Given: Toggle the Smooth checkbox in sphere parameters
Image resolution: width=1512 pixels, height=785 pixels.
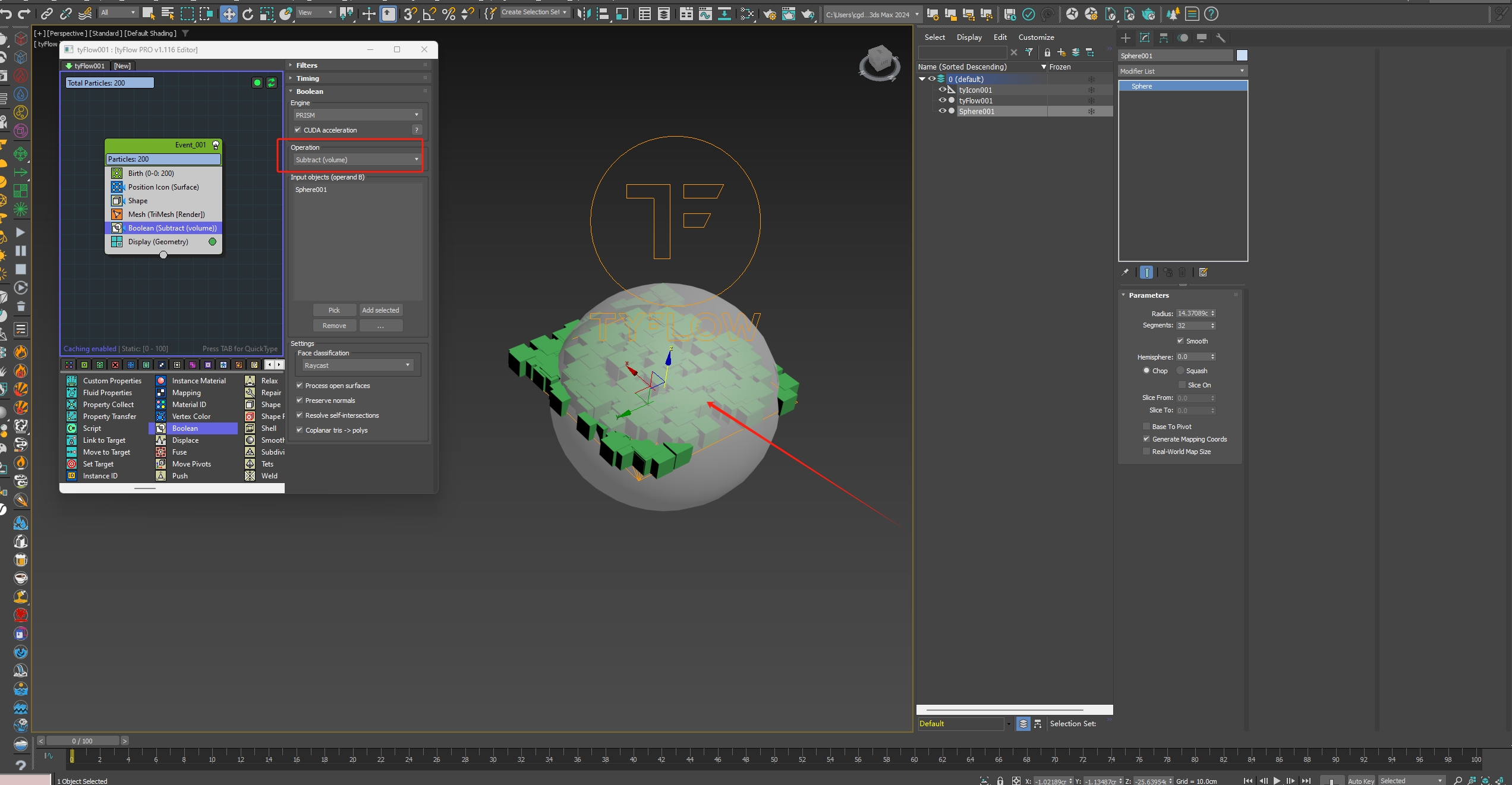Looking at the screenshot, I should click(1180, 341).
